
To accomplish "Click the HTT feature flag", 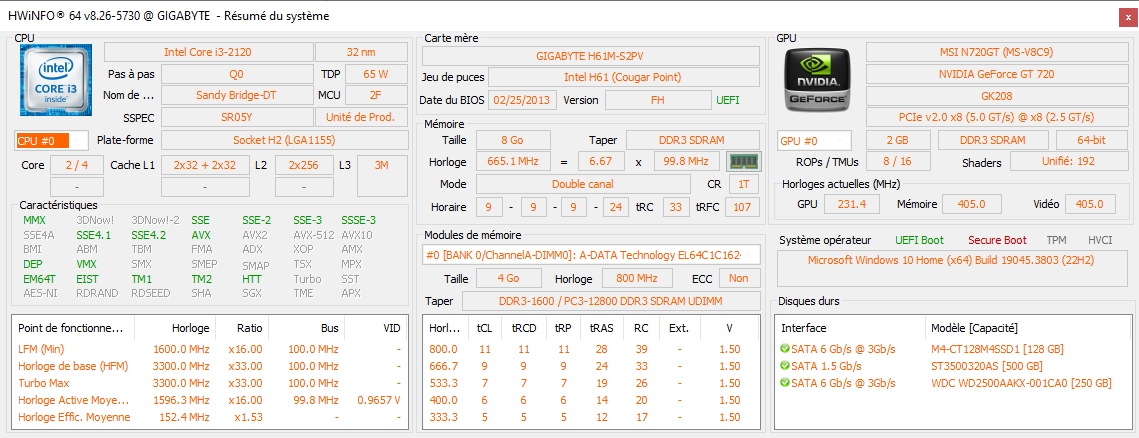I will tap(253, 279).
